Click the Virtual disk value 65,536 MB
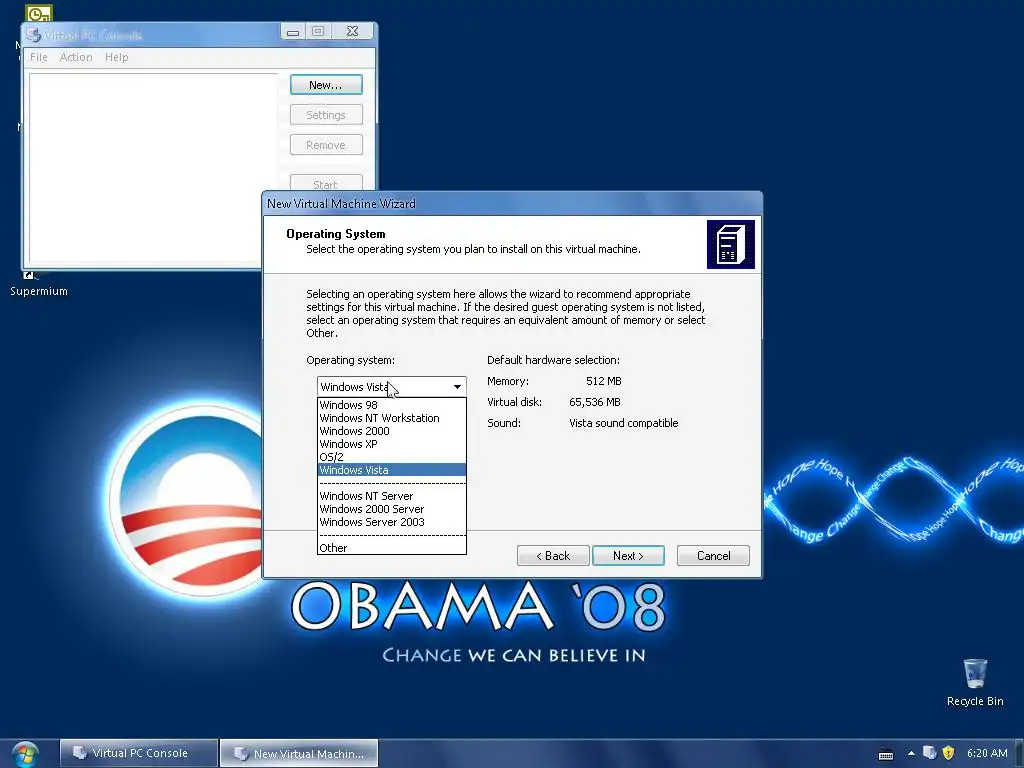The image size is (1024, 768). click(x=594, y=402)
